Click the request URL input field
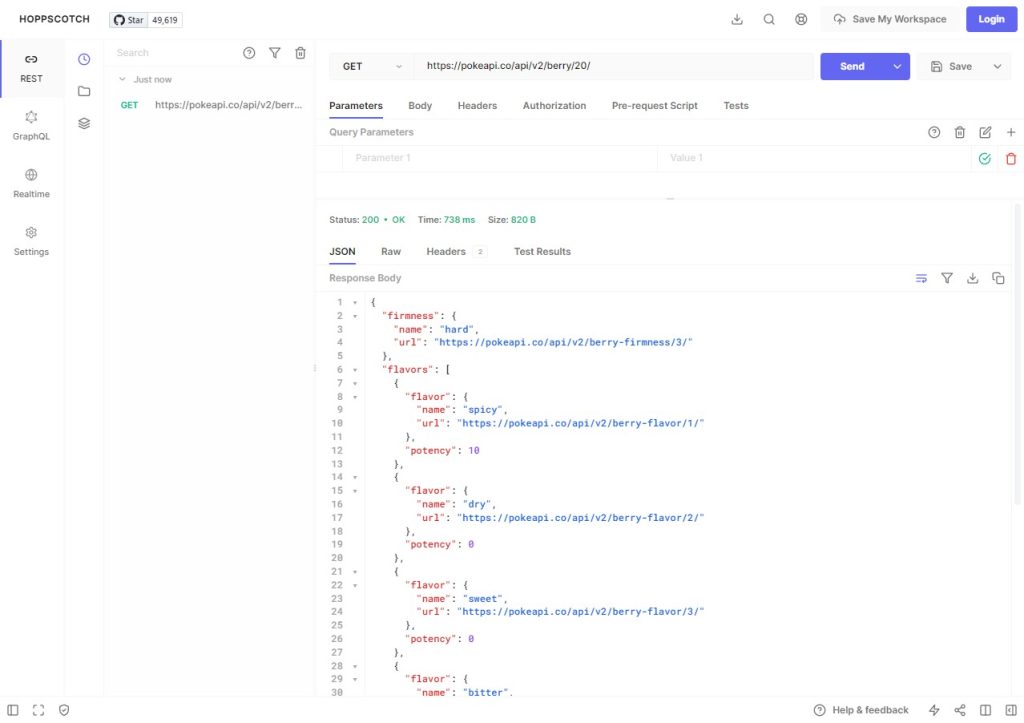This screenshot has height=723, width=1024. (x=613, y=66)
